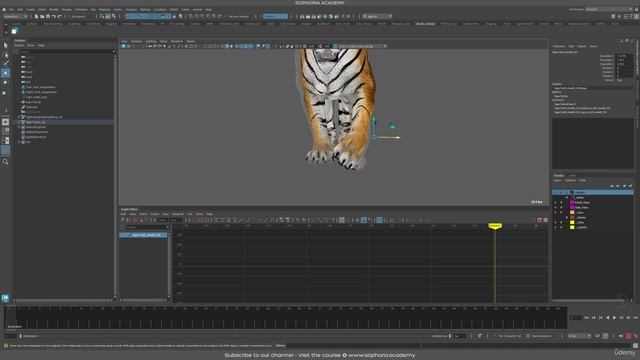This screenshot has height=360, width=640.
Task: Switch to the Anim tab in layer editor
Action: (572, 176)
